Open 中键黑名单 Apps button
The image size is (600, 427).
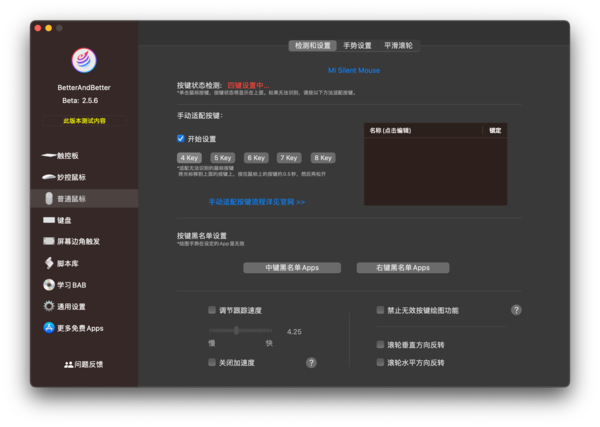(292, 267)
